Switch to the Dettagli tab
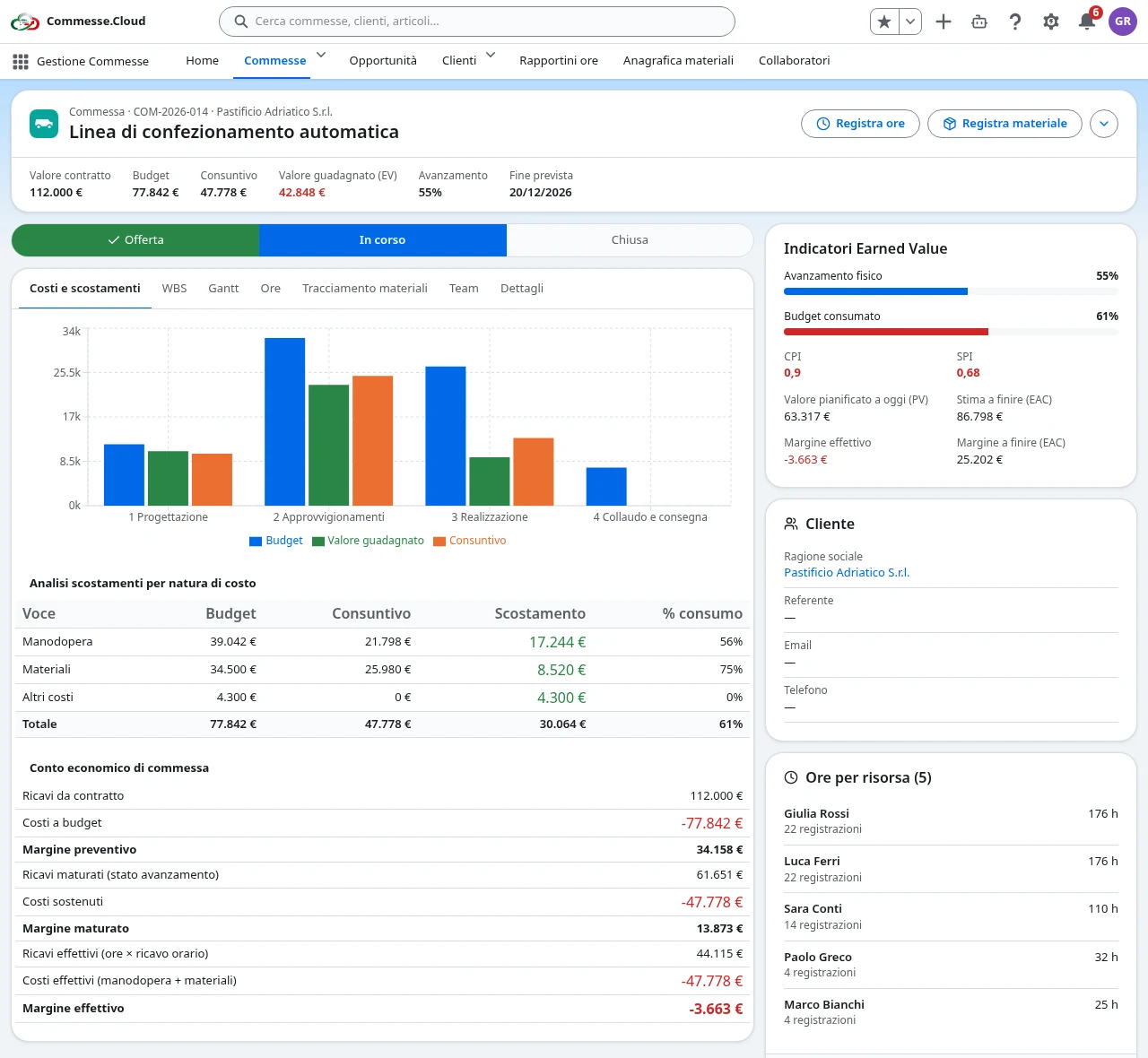Viewport: 1148px width, 1058px height. (522, 289)
